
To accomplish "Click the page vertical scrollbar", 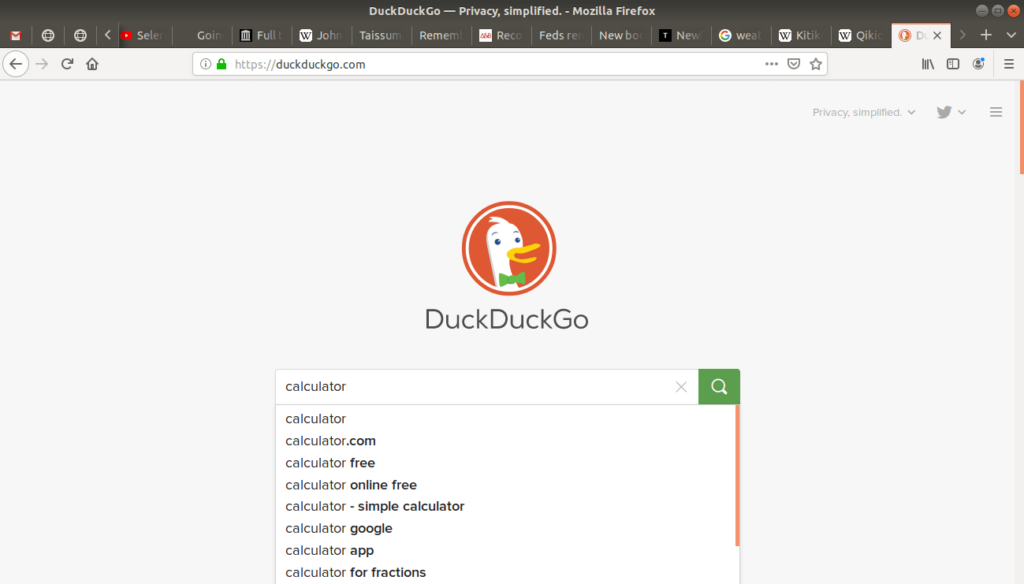I will 1021,127.
